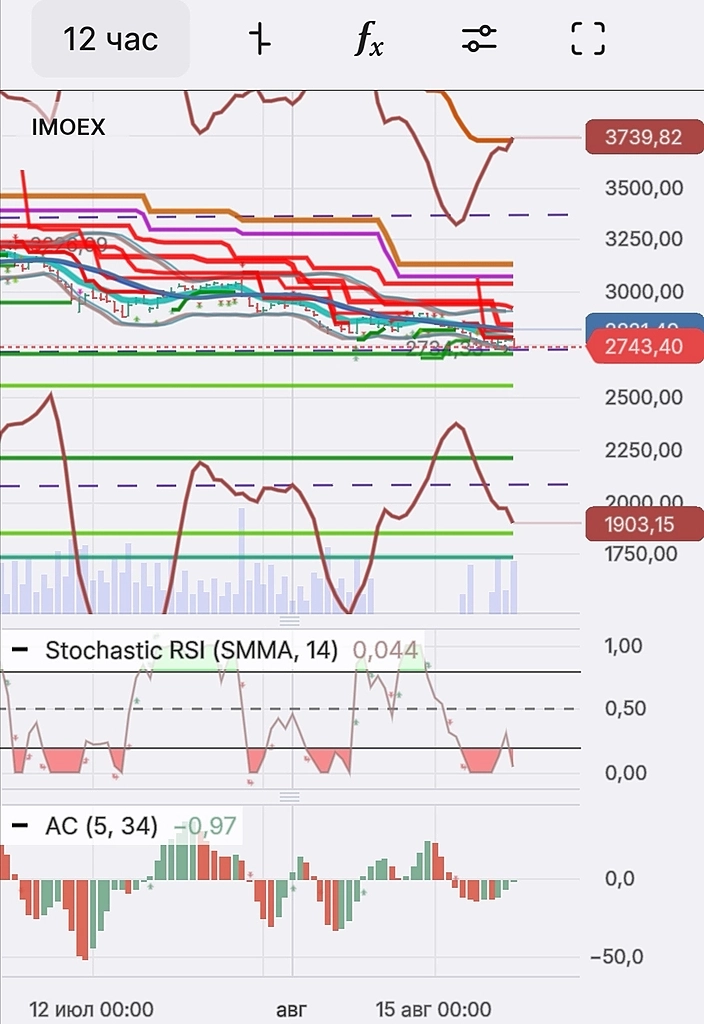Click the 1750,00 price axis value

[641, 554]
